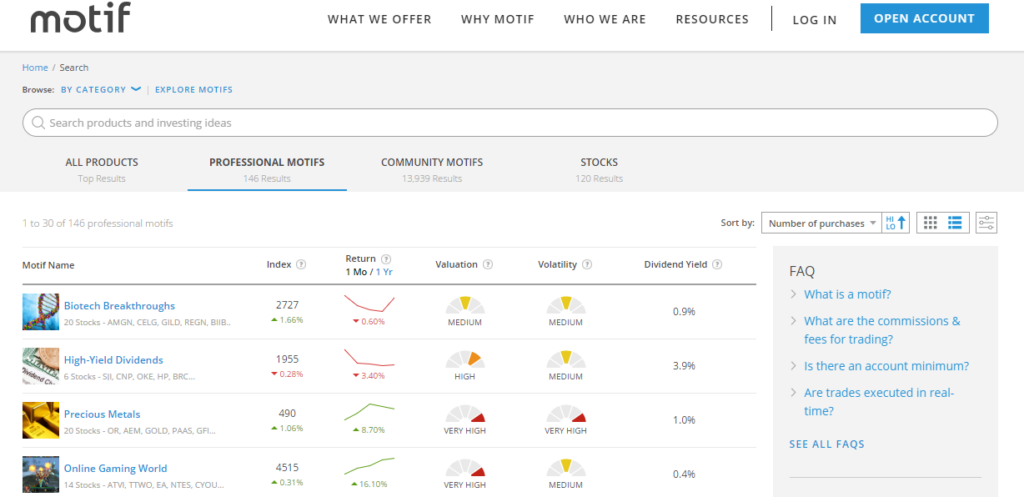Click High-Yield Dividends return sparkline chart

(369, 358)
